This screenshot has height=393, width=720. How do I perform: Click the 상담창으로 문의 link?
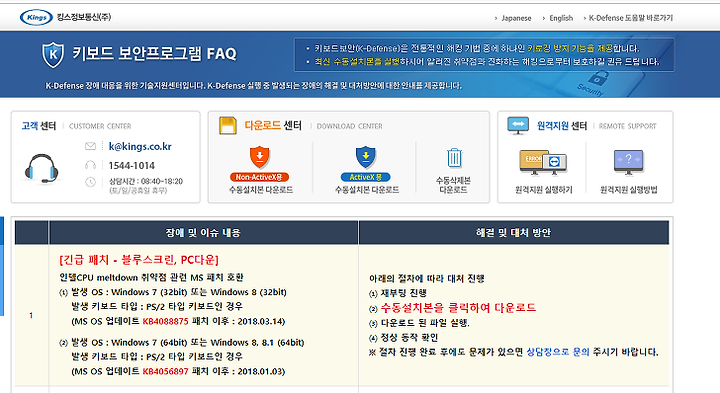(557, 352)
